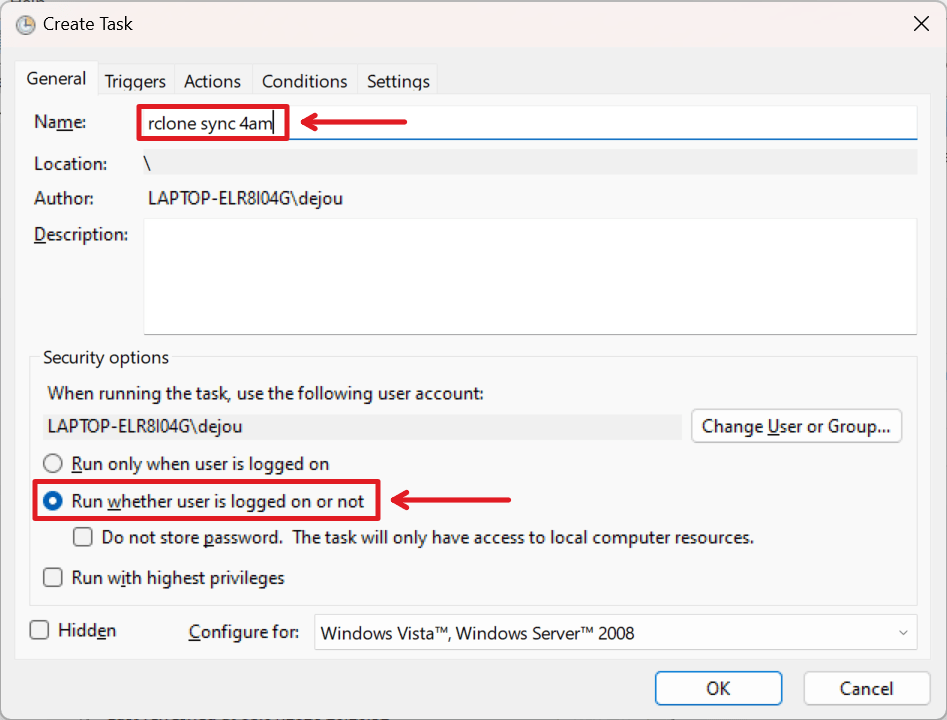This screenshot has height=720, width=947.
Task: Enable "Run with highest privileges"
Action: click(x=50, y=577)
